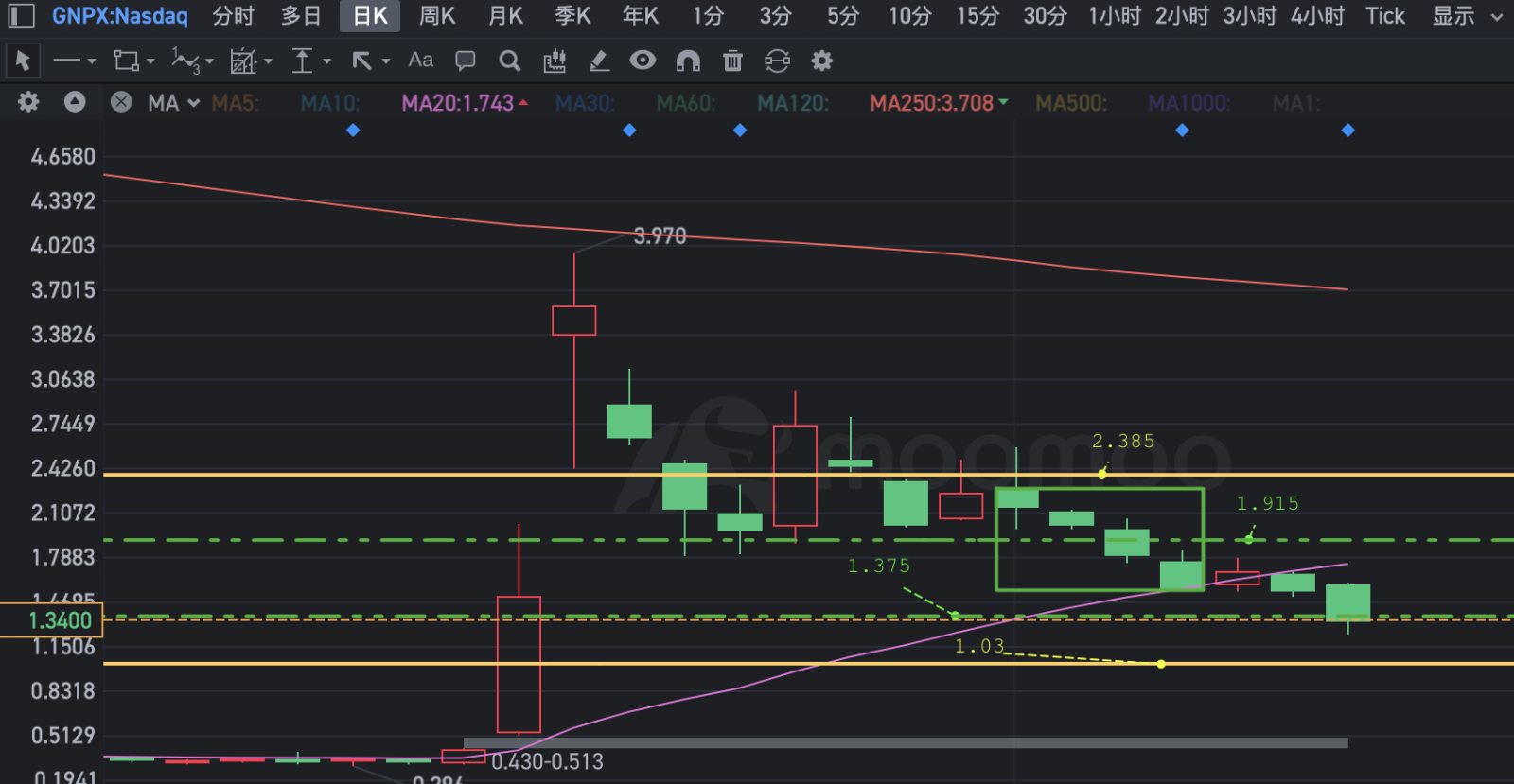Select the arrow annotation tool

click(x=361, y=61)
